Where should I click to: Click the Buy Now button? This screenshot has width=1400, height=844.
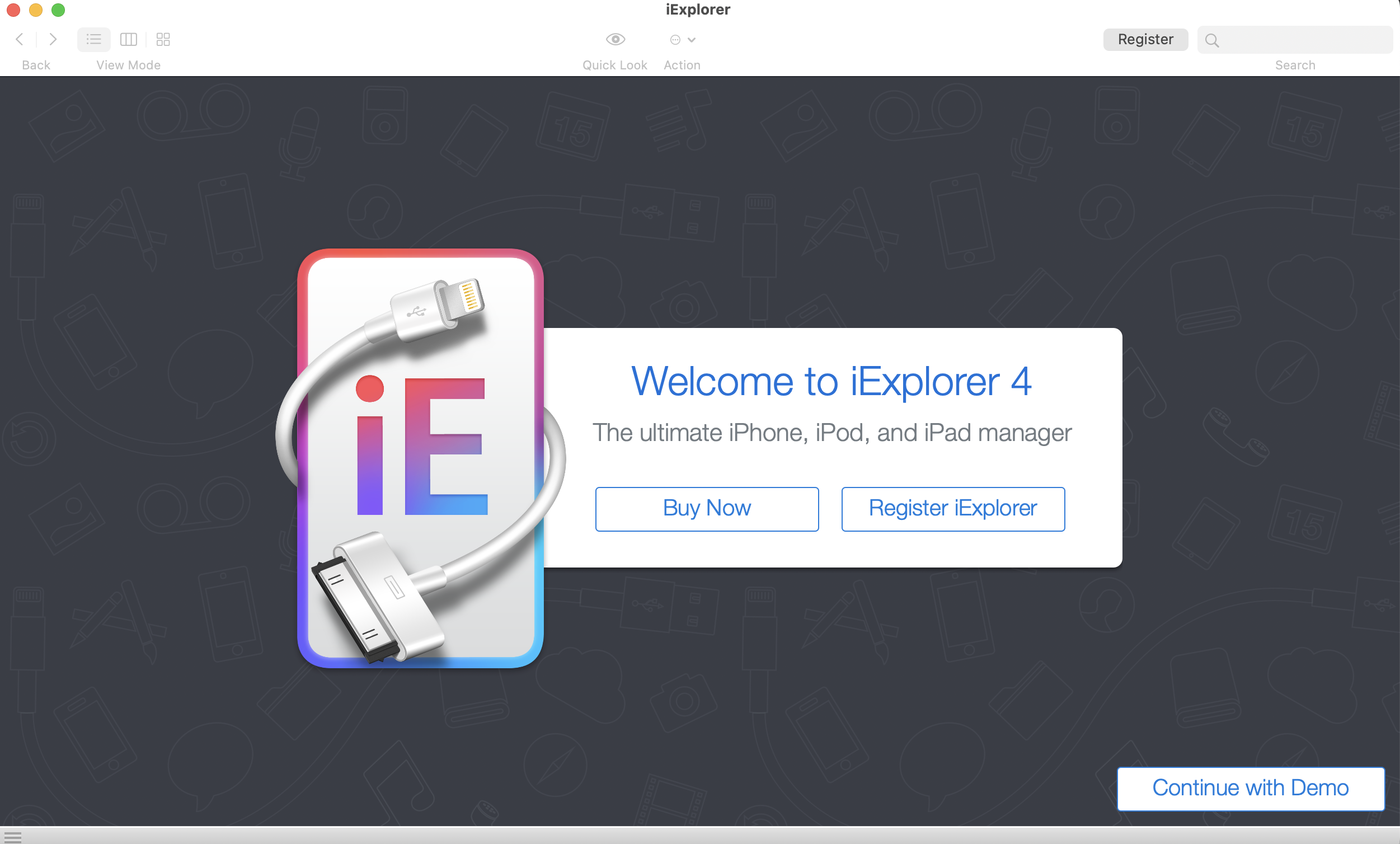click(x=707, y=509)
